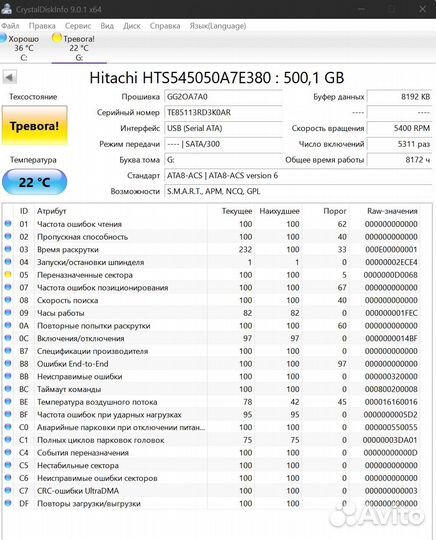436x540 pixels.
Task: Click the CrystalDiskInfo app icon in title bar
Action: point(6,9)
